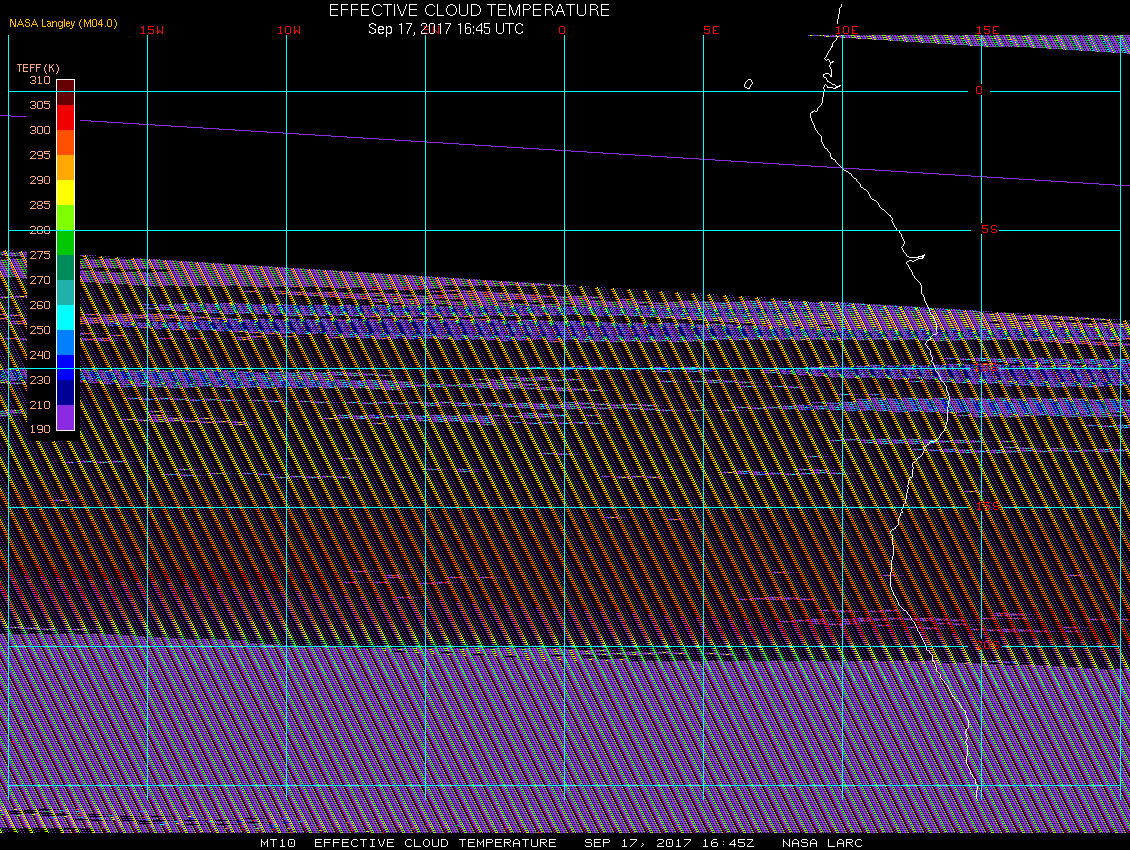Click the 5E longitude label

coord(711,30)
